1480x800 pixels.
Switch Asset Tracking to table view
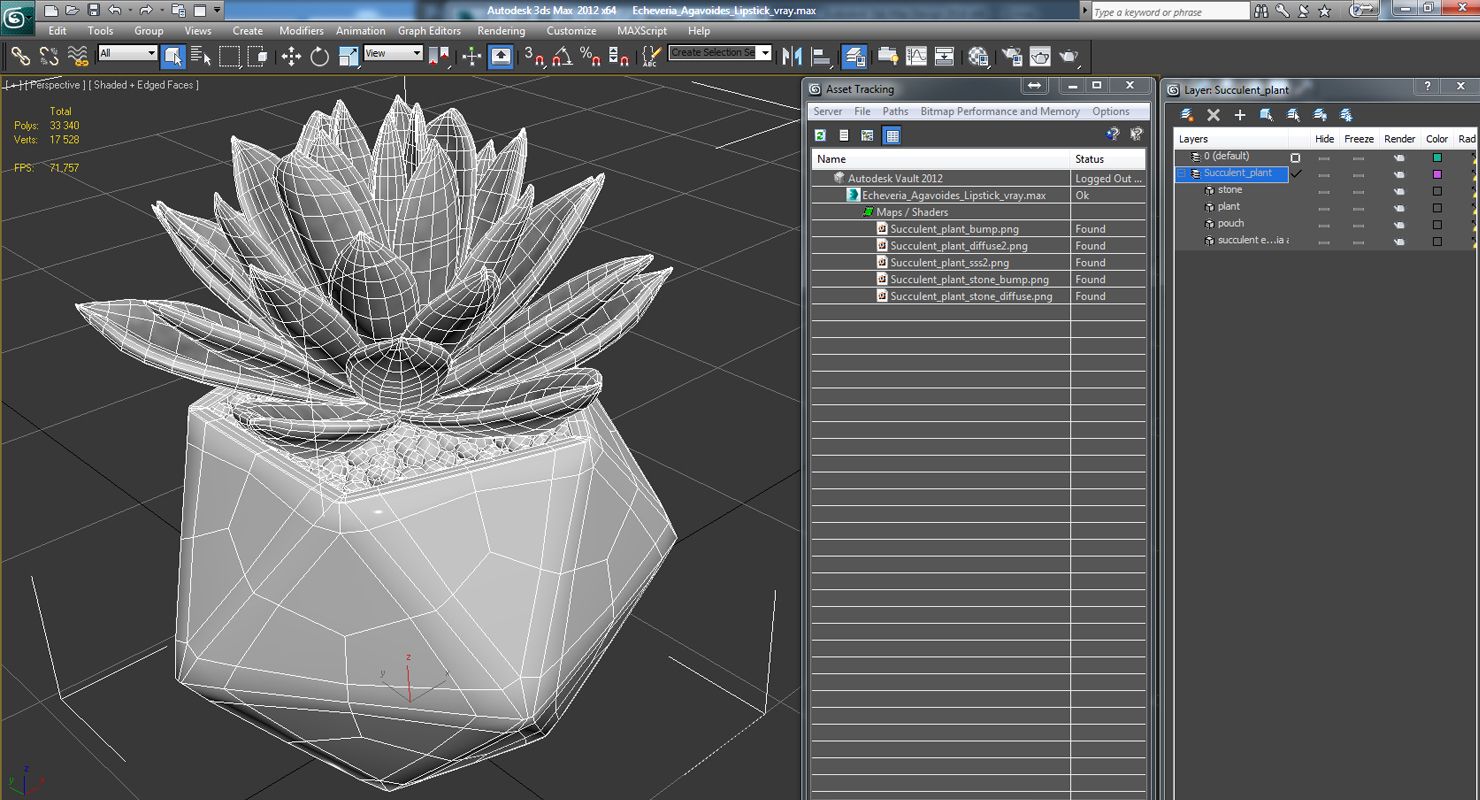(892, 135)
